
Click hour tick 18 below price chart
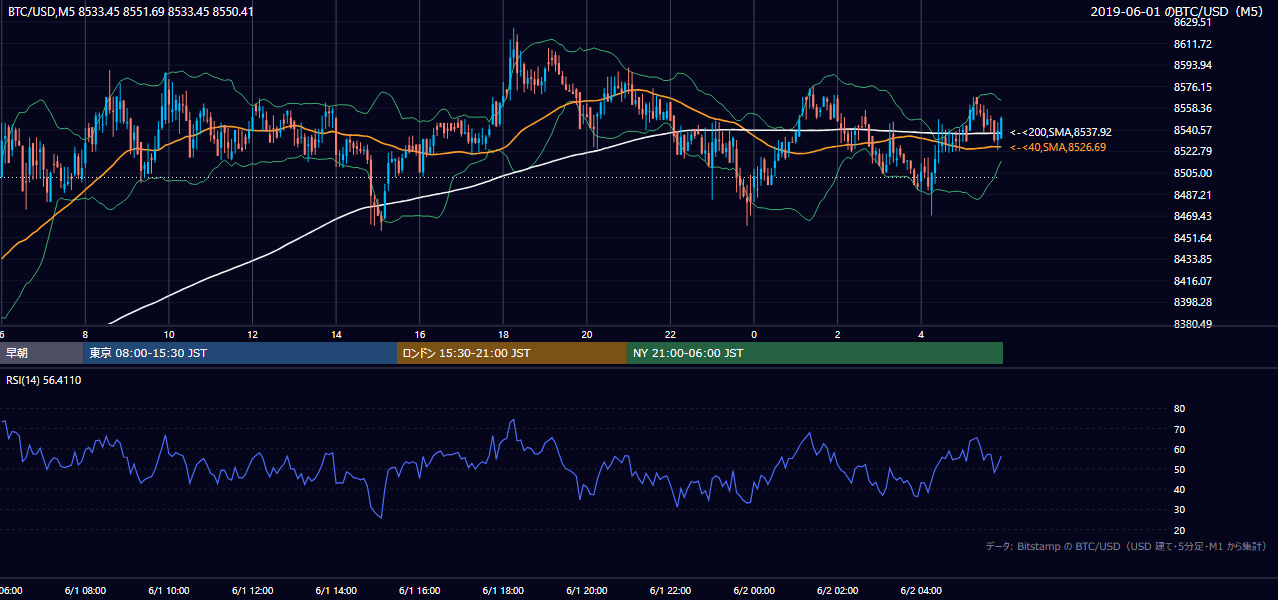(x=504, y=334)
